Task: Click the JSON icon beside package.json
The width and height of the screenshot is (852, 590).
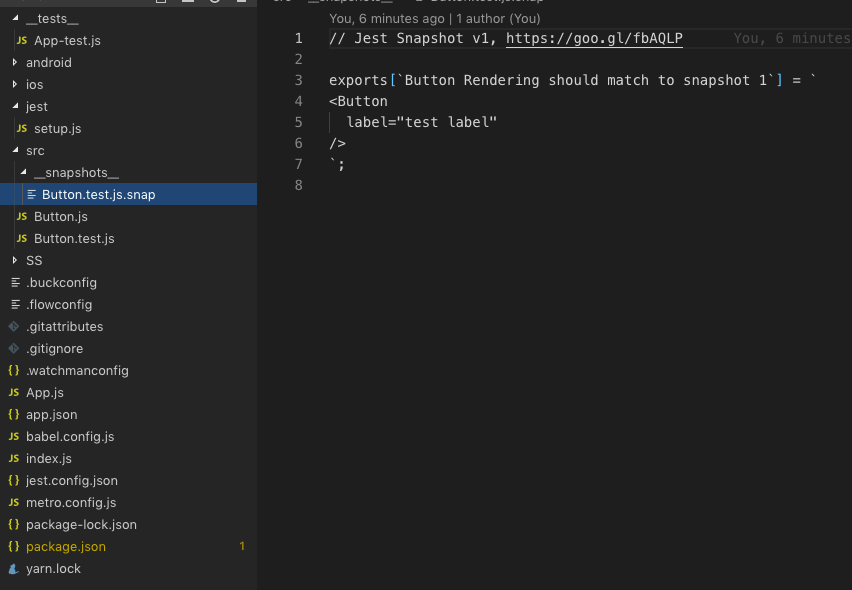Action: tap(13, 546)
